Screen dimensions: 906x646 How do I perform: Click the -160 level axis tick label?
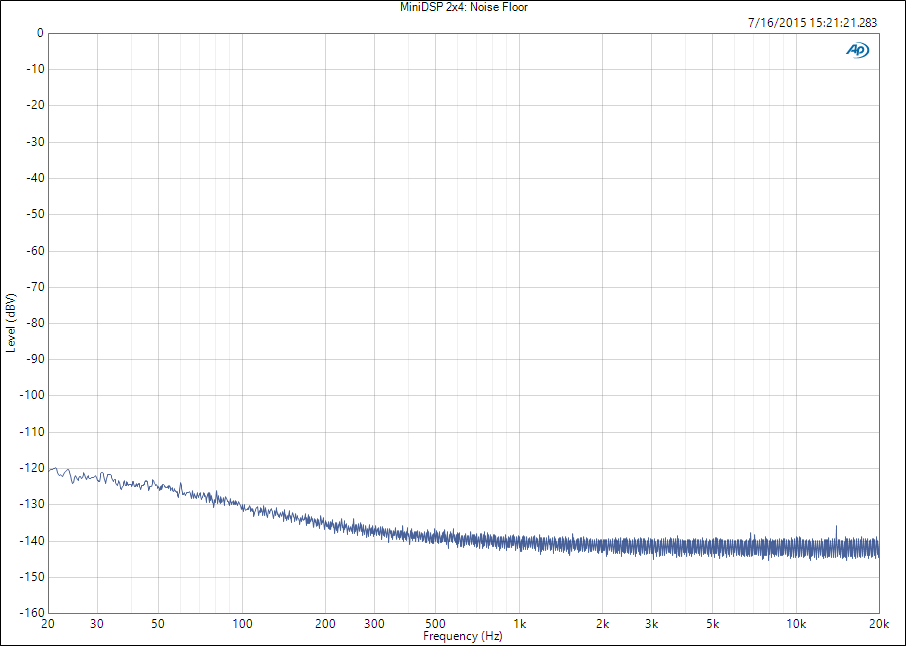click(x=32, y=612)
